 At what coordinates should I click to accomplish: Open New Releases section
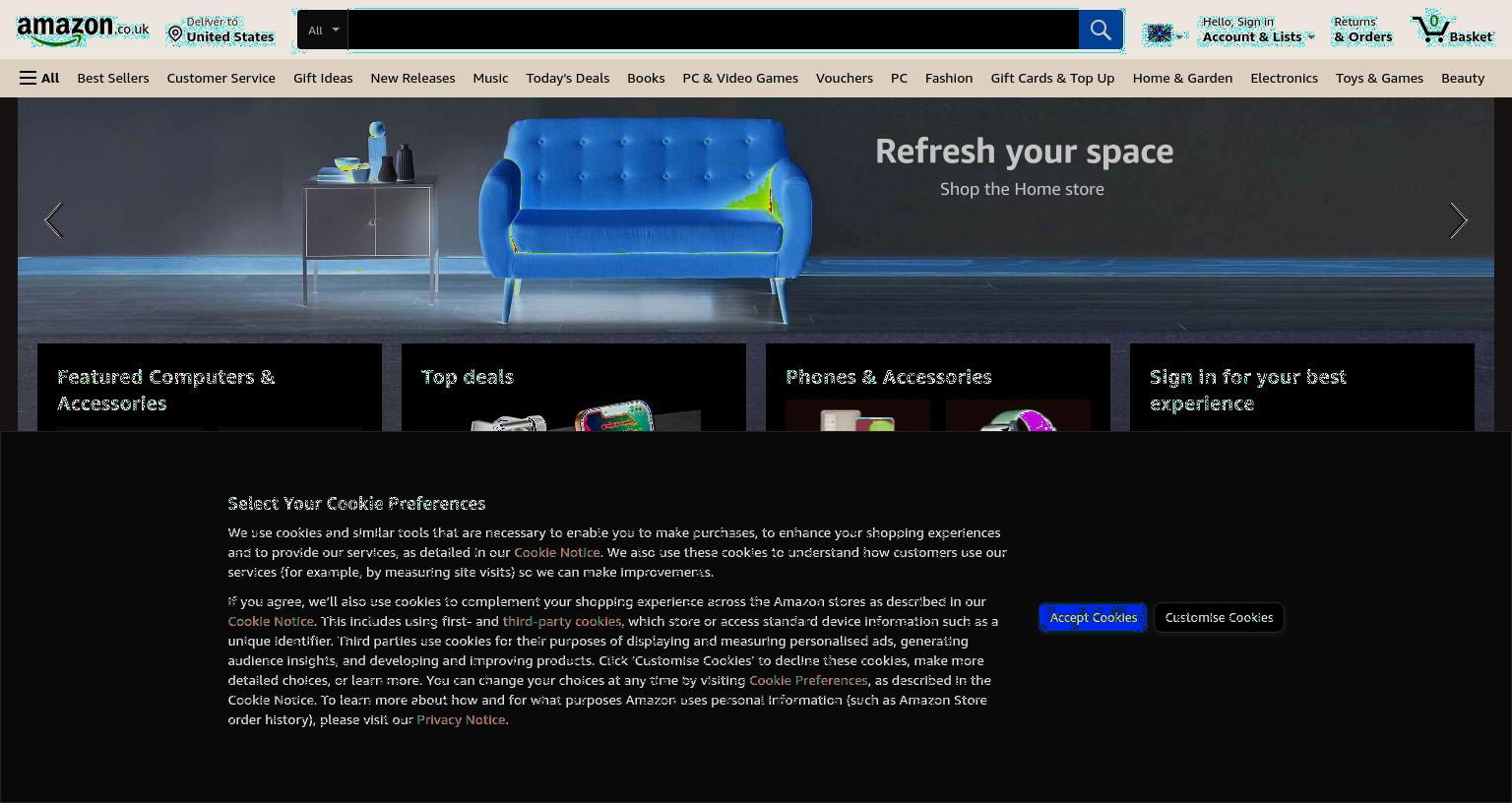point(412,78)
